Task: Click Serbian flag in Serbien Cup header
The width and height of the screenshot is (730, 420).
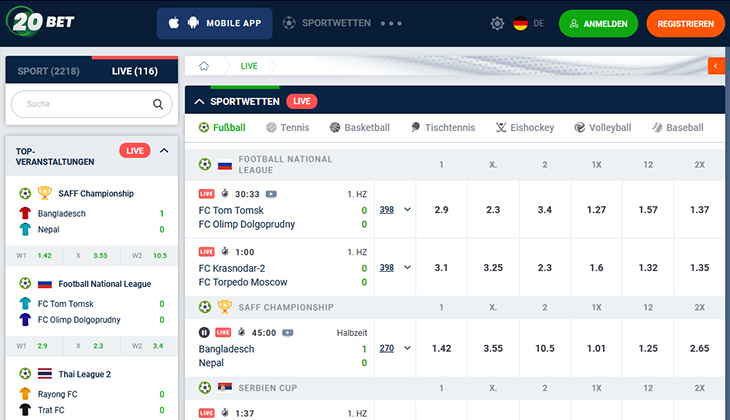Action: (x=225, y=387)
